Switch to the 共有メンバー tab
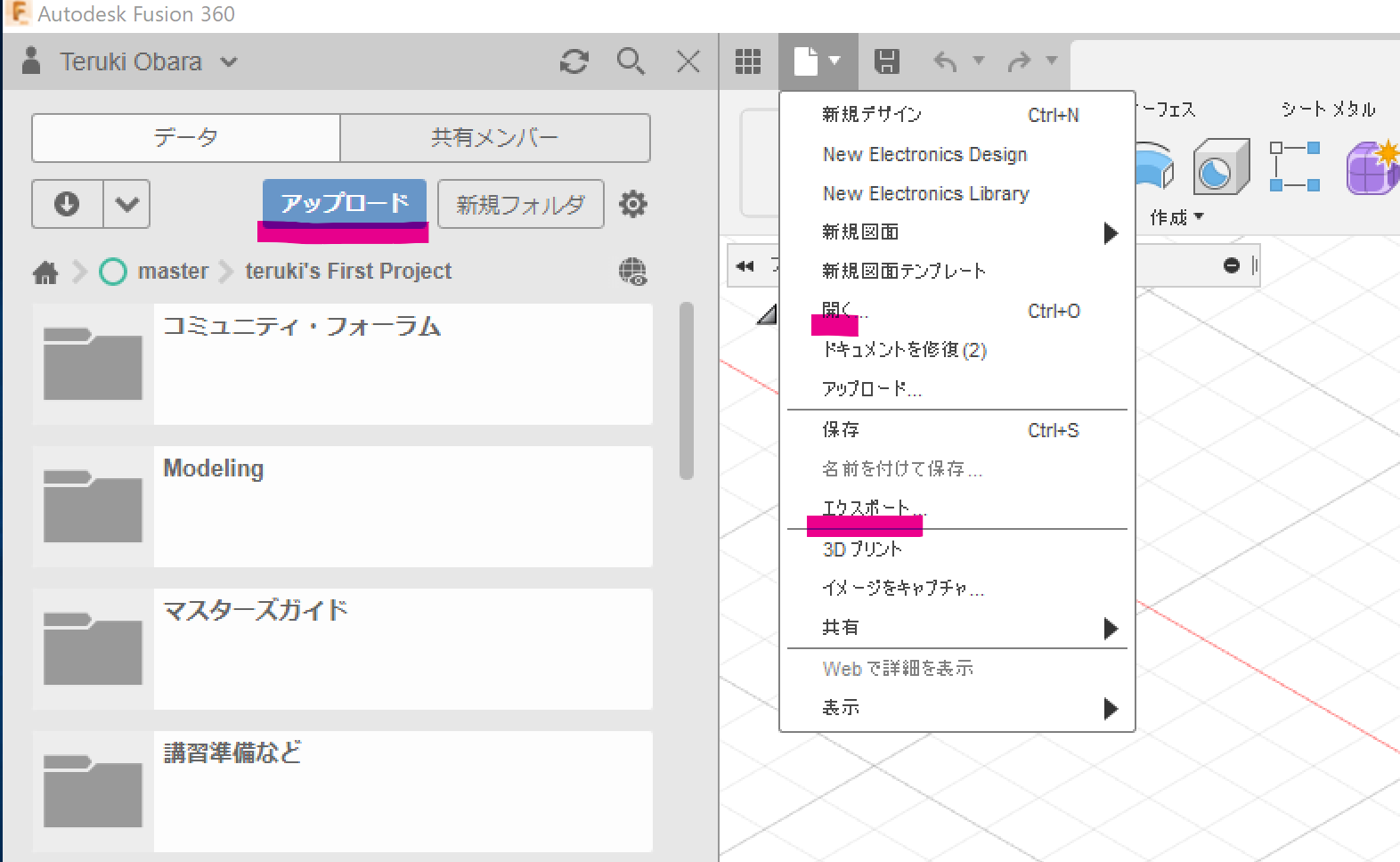 [x=495, y=138]
